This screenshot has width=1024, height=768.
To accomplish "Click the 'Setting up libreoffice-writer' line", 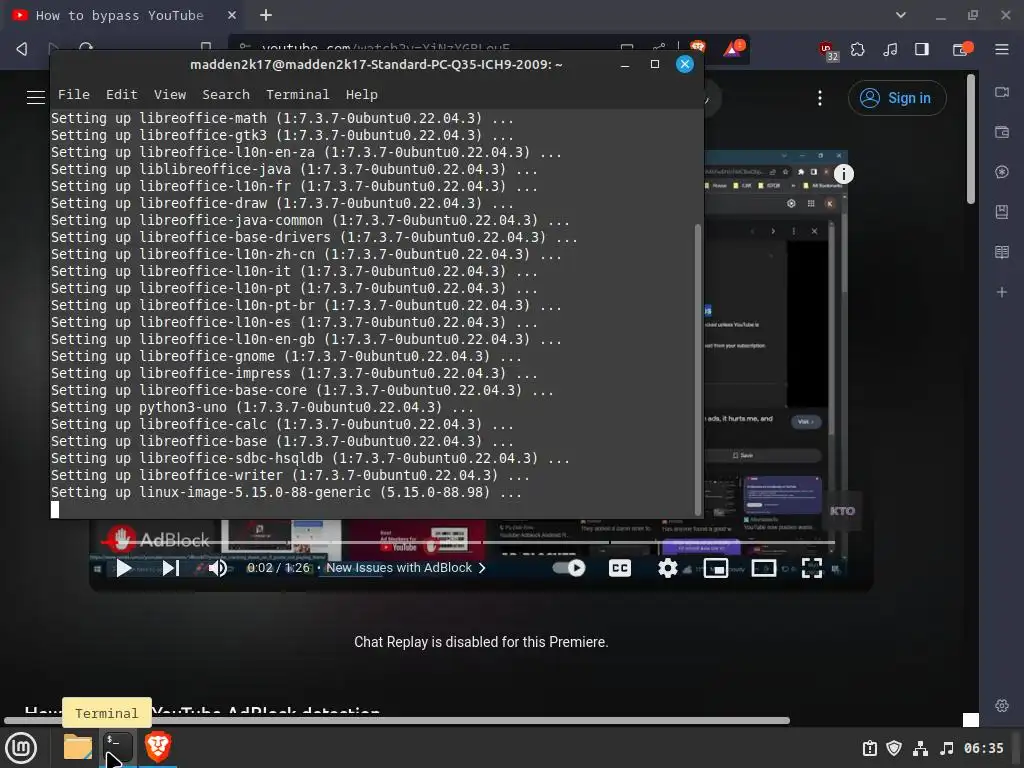I will point(291,475).
